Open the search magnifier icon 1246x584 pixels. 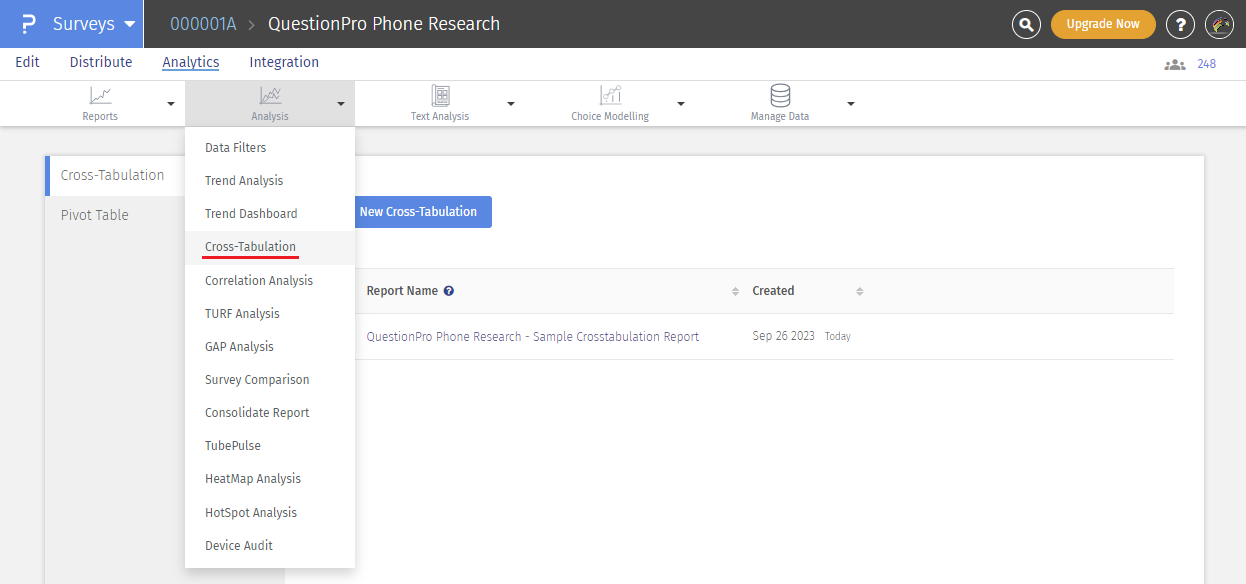pyautogui.click(x=1026, y=24)
